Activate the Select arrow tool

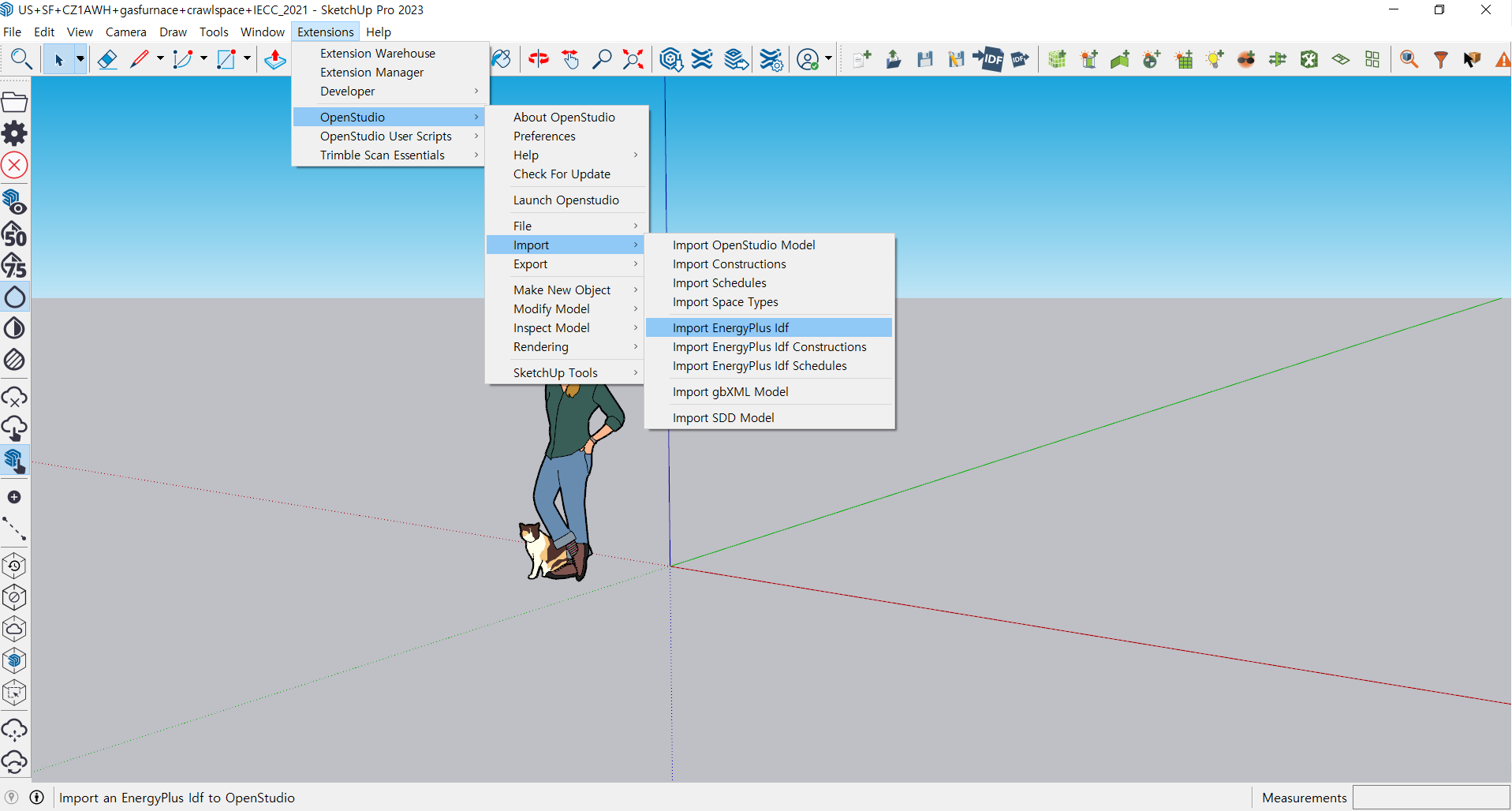(59, 59)
